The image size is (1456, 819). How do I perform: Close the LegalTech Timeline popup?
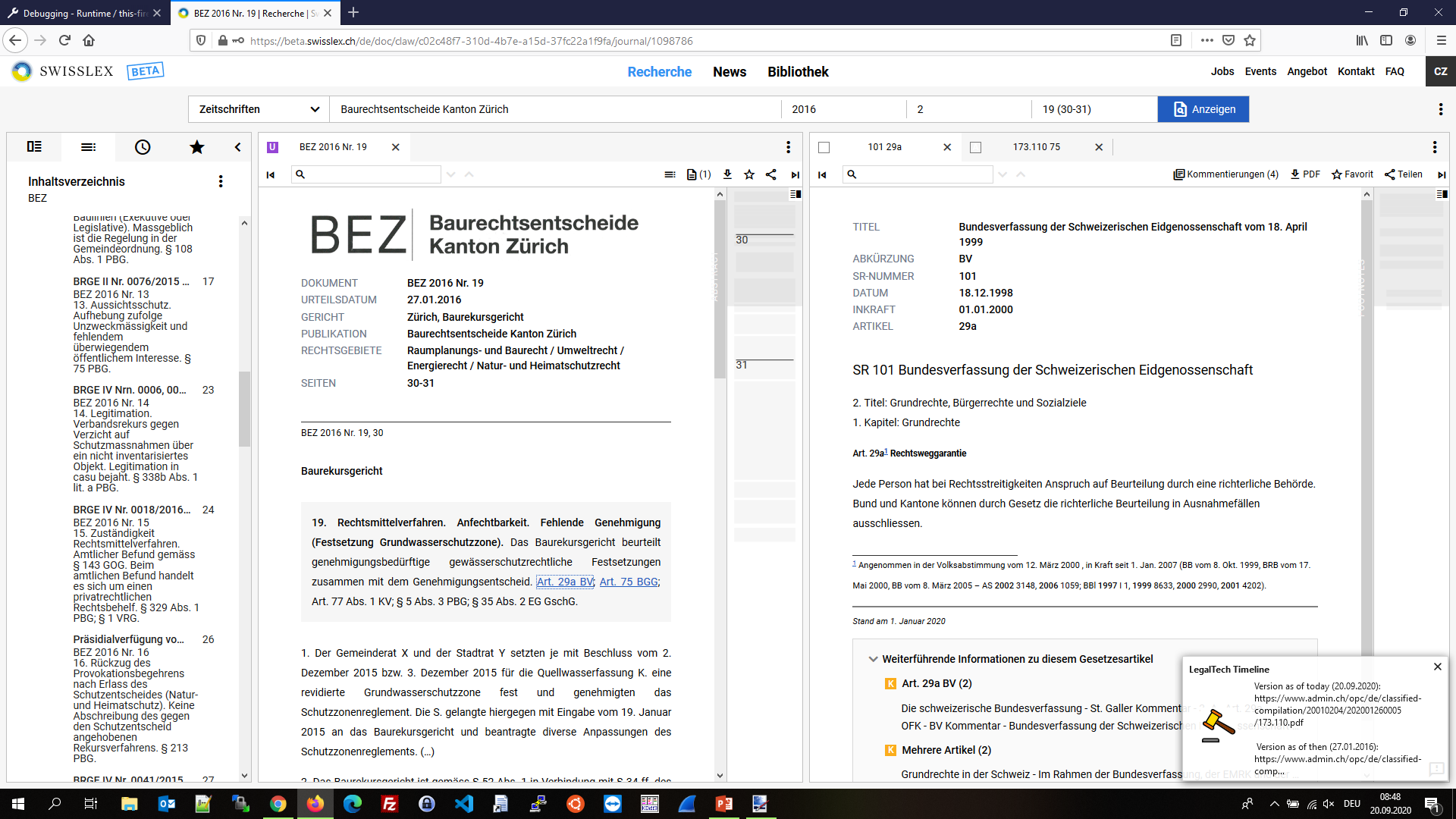pyautogui.click(x=1437, y=667)
